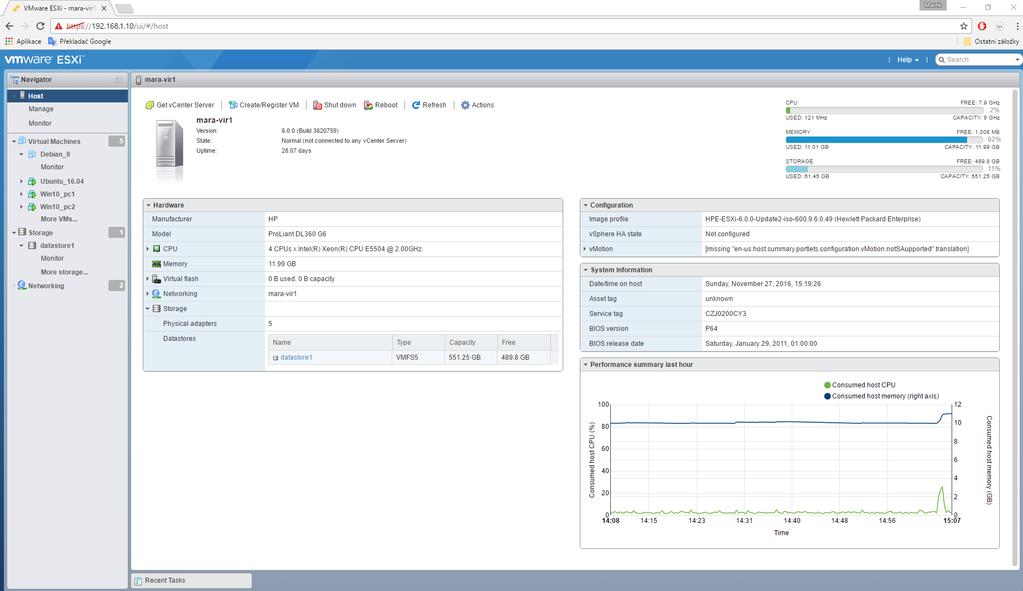Expand the Networking row in Hardware panel
This screenshot has width=1023, height=591.
pyautogui.click(x=148, y=294)
